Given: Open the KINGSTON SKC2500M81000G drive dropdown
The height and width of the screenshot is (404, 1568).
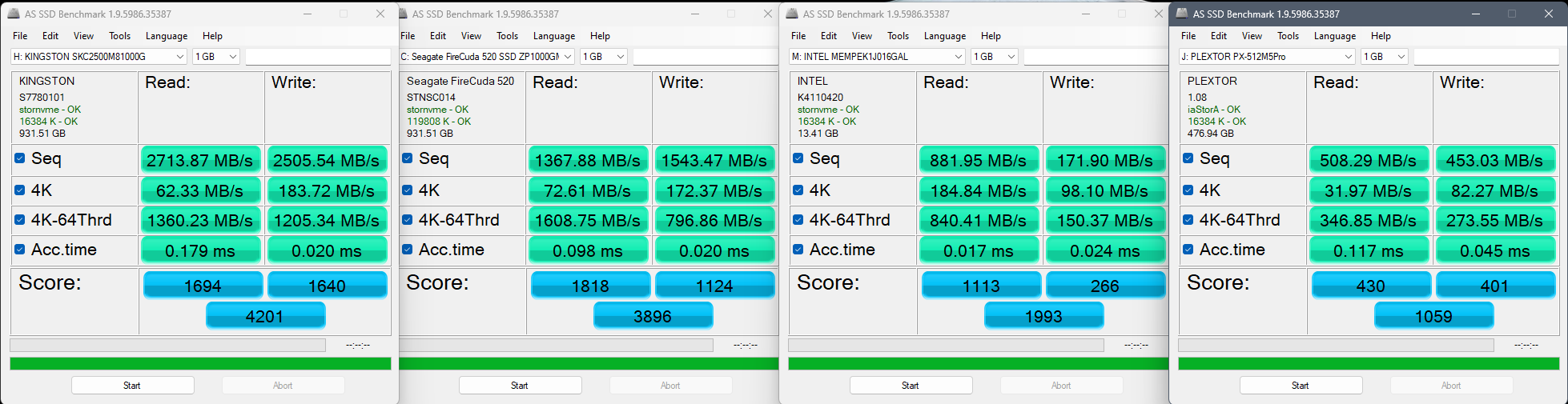Looking at the screenshot, I should pos(180,57).
